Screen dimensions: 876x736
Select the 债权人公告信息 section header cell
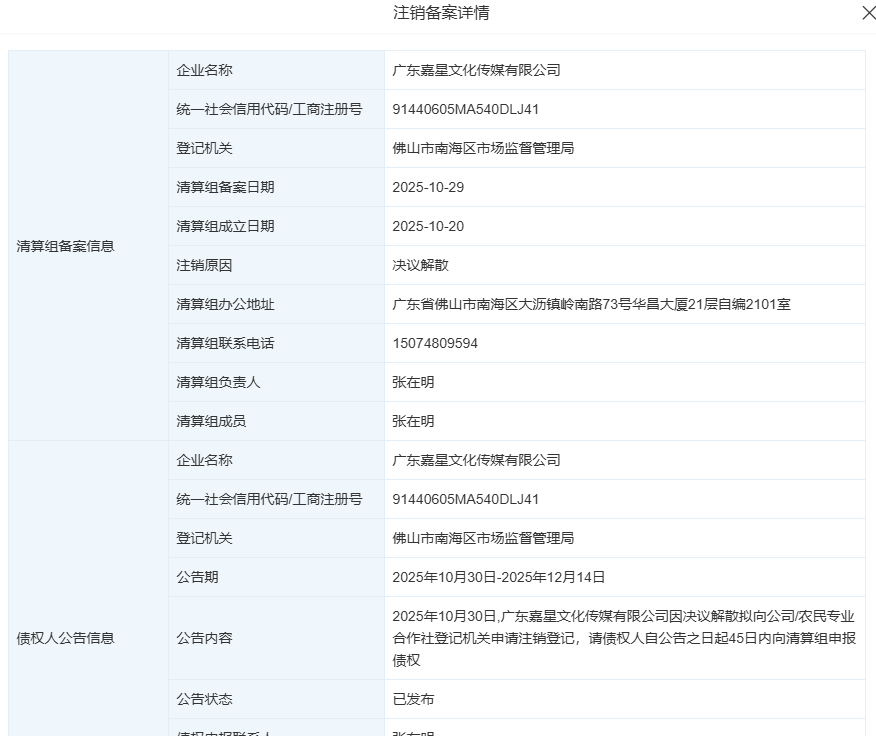(66, 638)
